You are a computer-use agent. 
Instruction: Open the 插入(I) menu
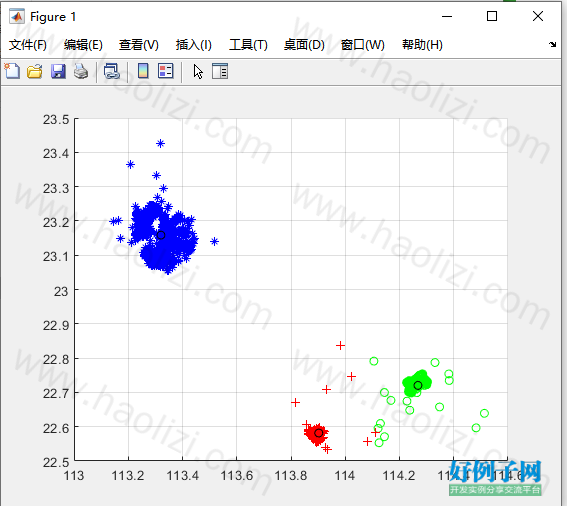pos(193,45)
